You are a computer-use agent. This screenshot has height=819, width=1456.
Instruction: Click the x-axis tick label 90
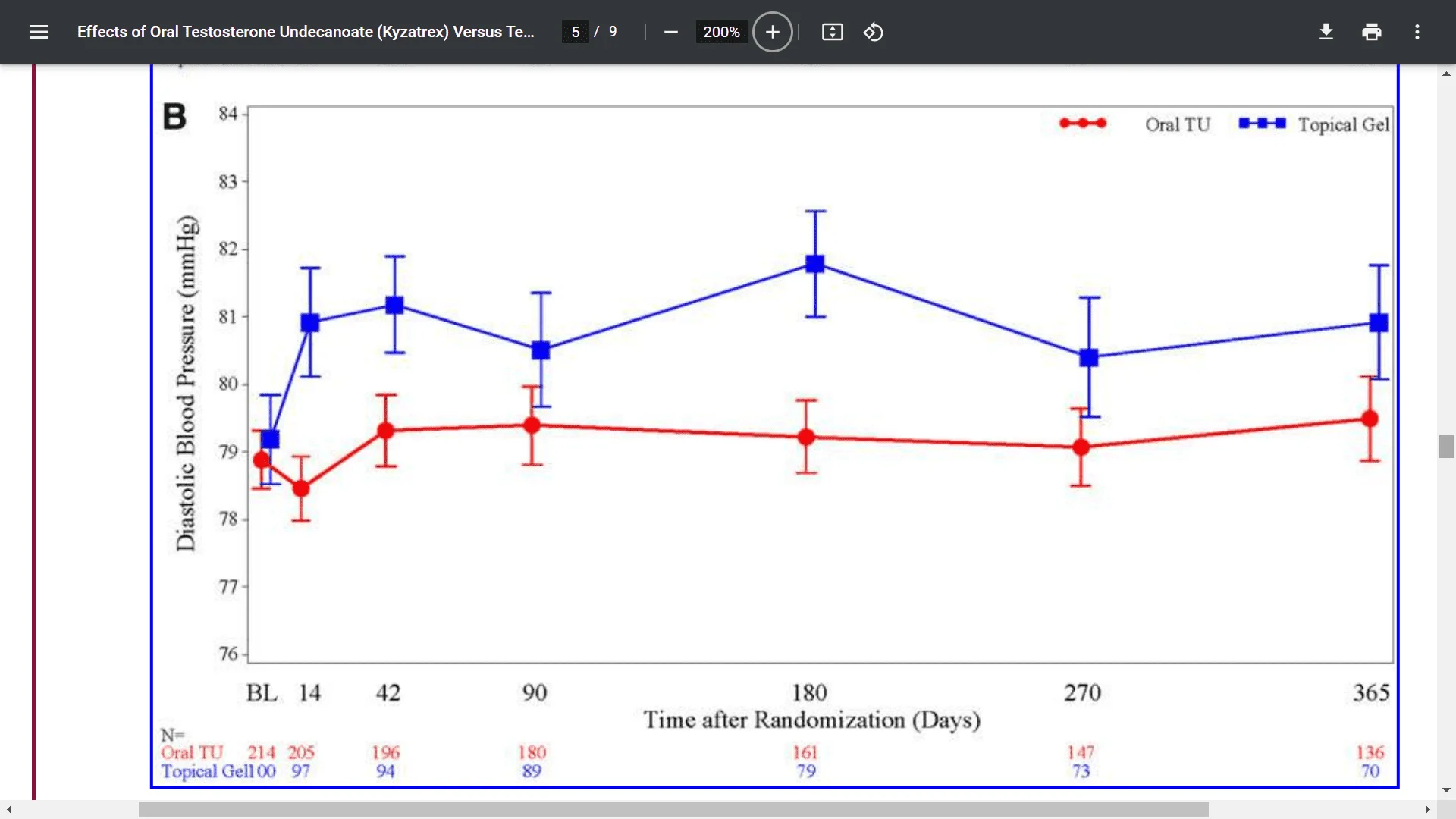tap(534, 692)
